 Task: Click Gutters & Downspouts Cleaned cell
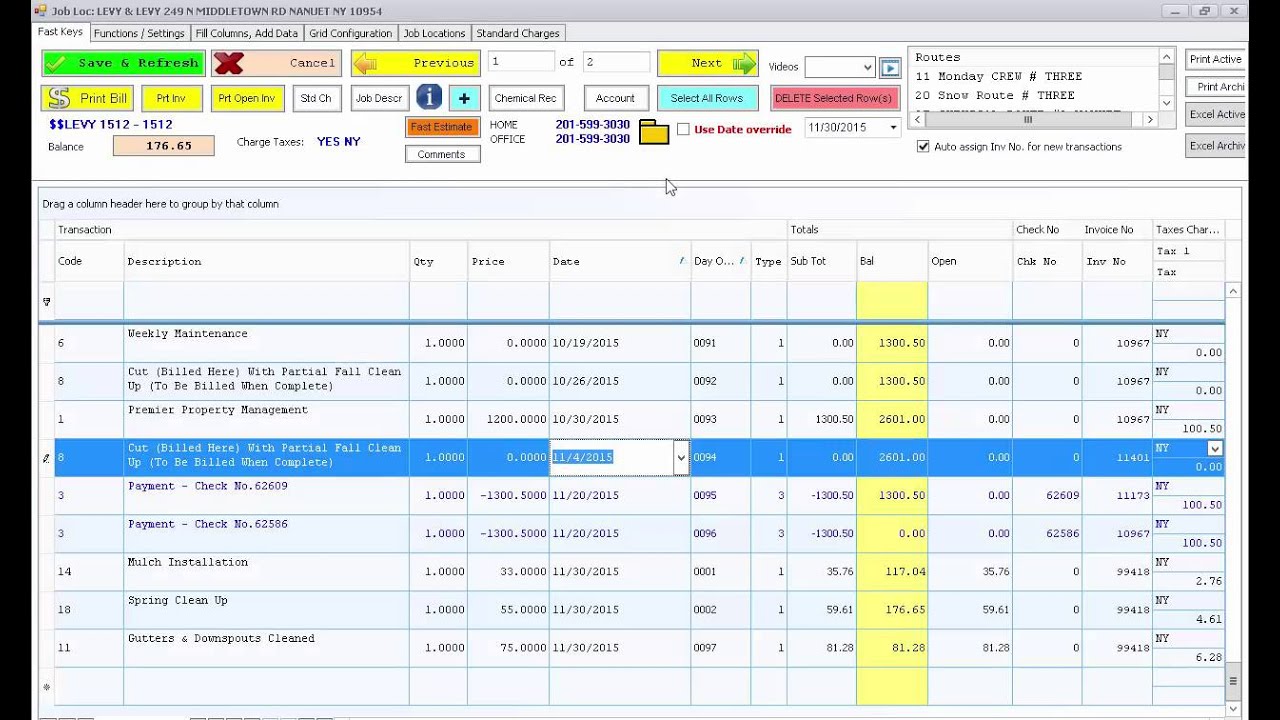pos(267,647)
